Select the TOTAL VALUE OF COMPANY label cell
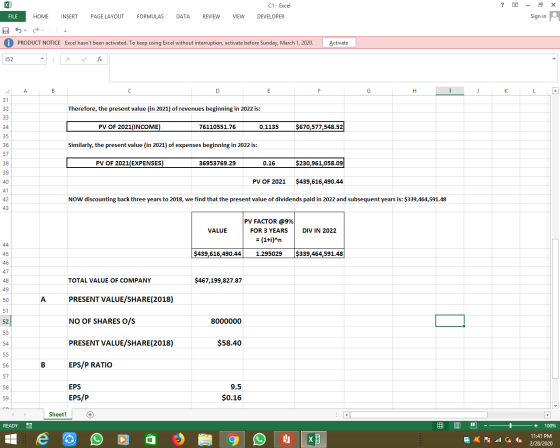560x448 pixels. pyautogui.click(x=129, y=280)
